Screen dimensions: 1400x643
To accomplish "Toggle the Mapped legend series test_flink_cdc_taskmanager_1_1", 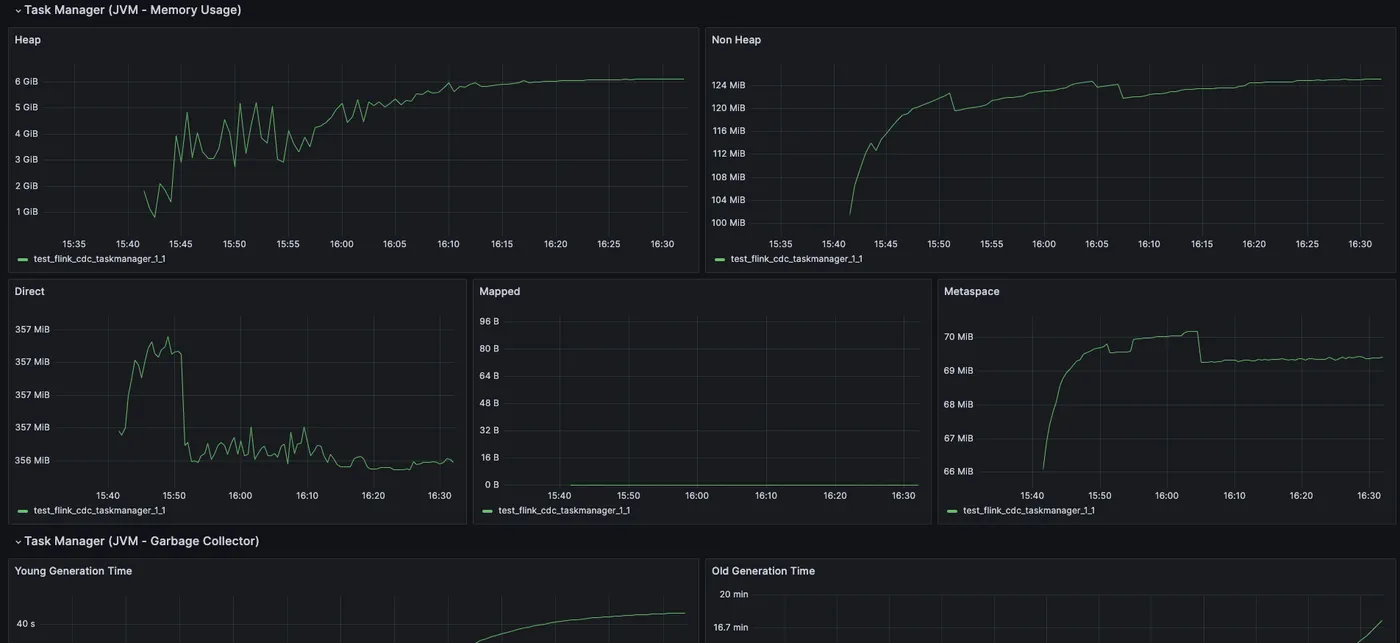I will pyautogui.click(x=564, y=510).
